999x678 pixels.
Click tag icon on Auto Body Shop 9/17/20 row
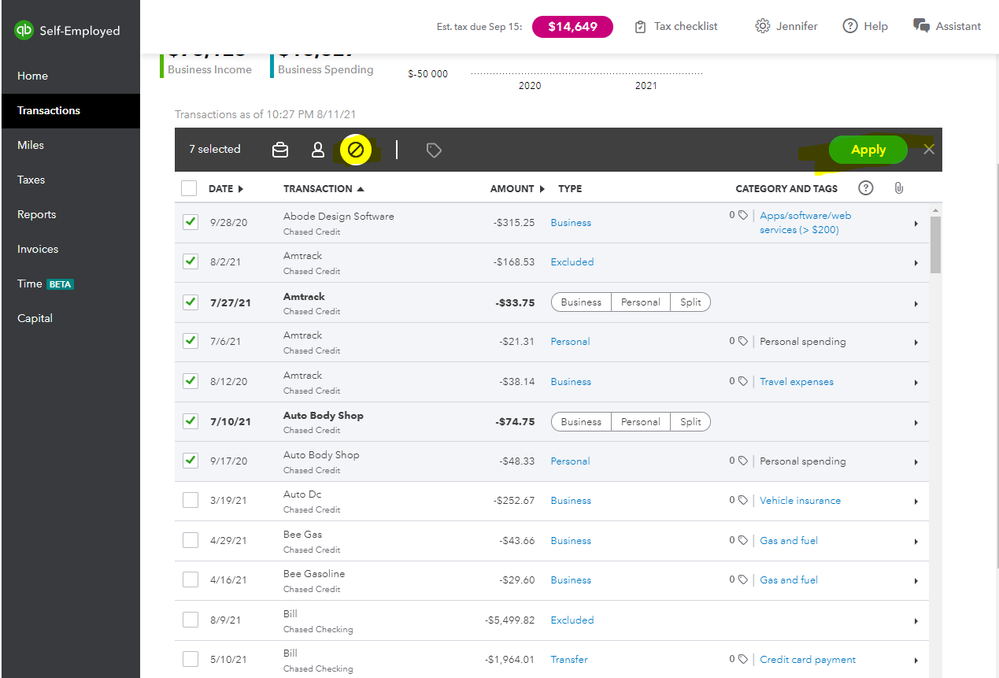pos(742,461)
